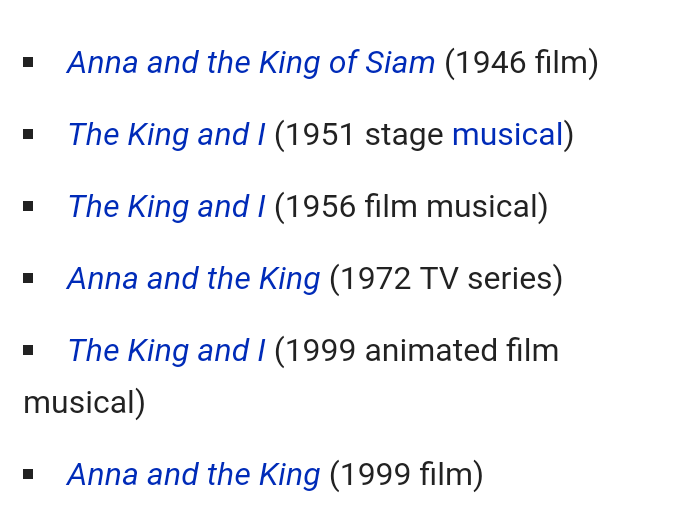
Task: Click the '(1951 stage' text
Action: (x=359, y=135)
